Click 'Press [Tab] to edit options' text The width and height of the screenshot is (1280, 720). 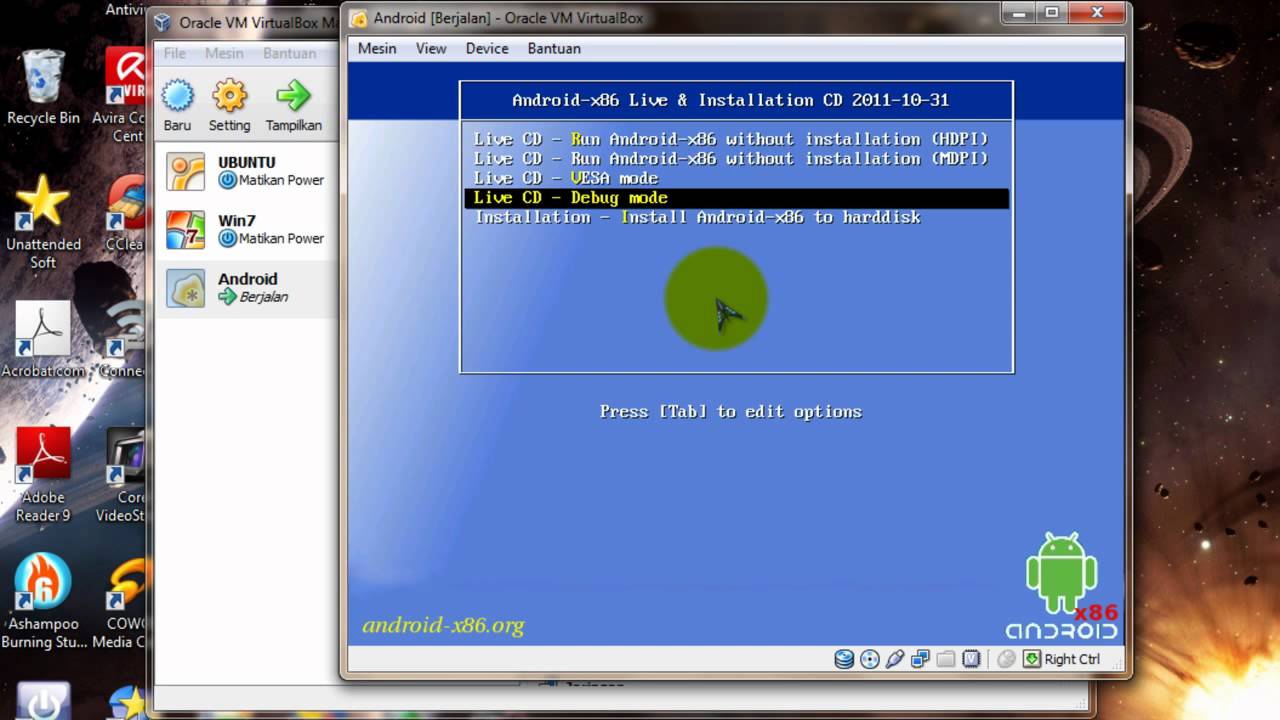click(x=731, y=411)
